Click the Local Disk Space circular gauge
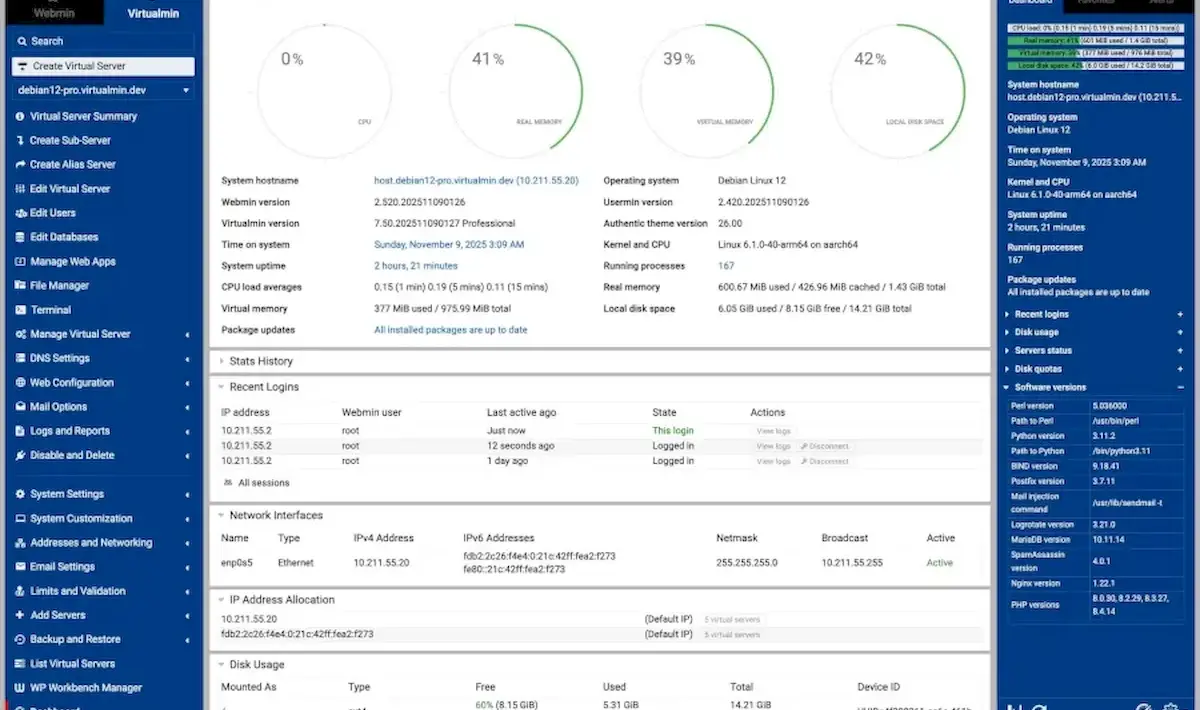Image resolution: width=1200 pixels, height=710 pixels. pos(898,90)
